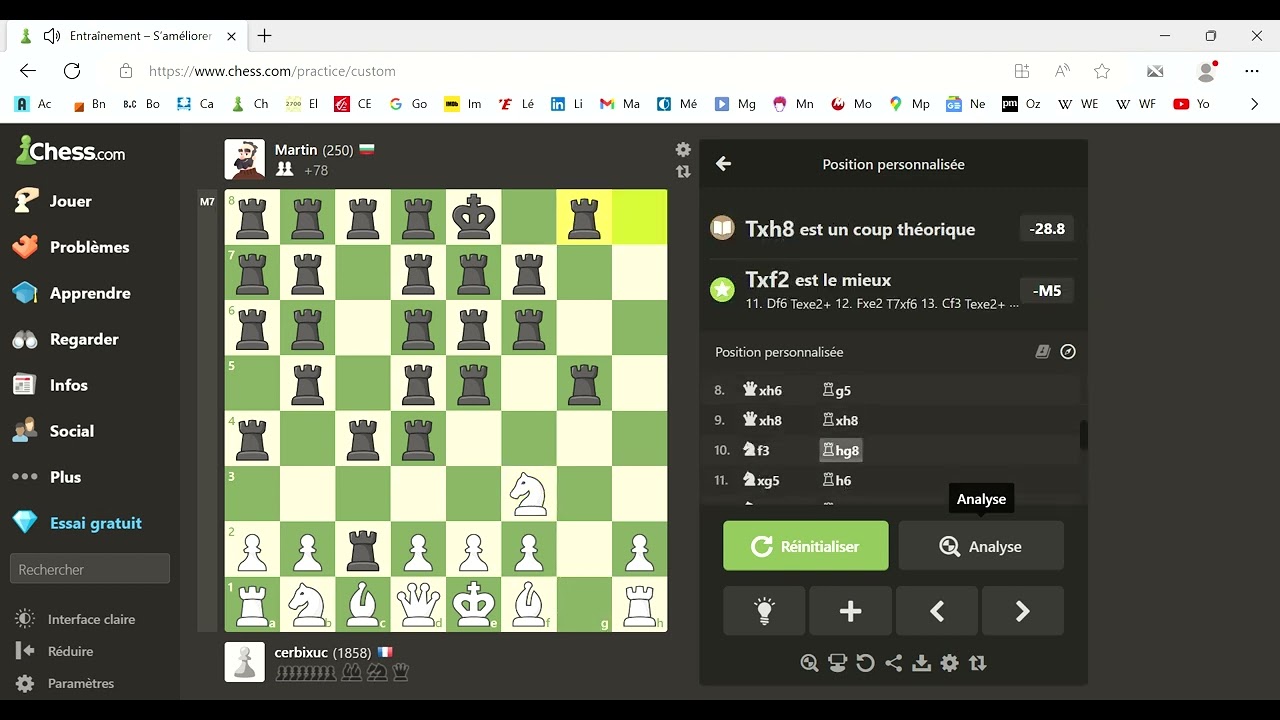Step back one move with the left chevron
1280x720 pixels.
point(937,612)
